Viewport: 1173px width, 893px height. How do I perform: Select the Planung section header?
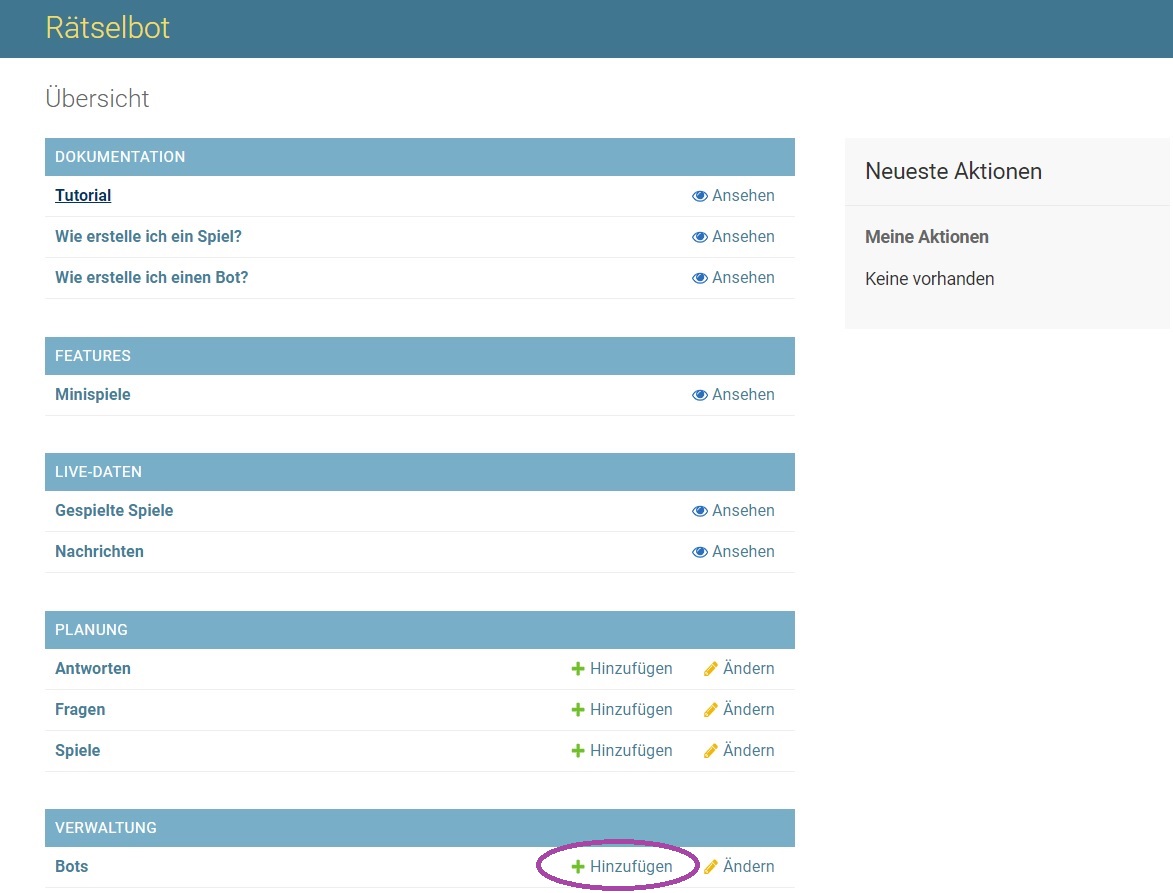[91, 630]
